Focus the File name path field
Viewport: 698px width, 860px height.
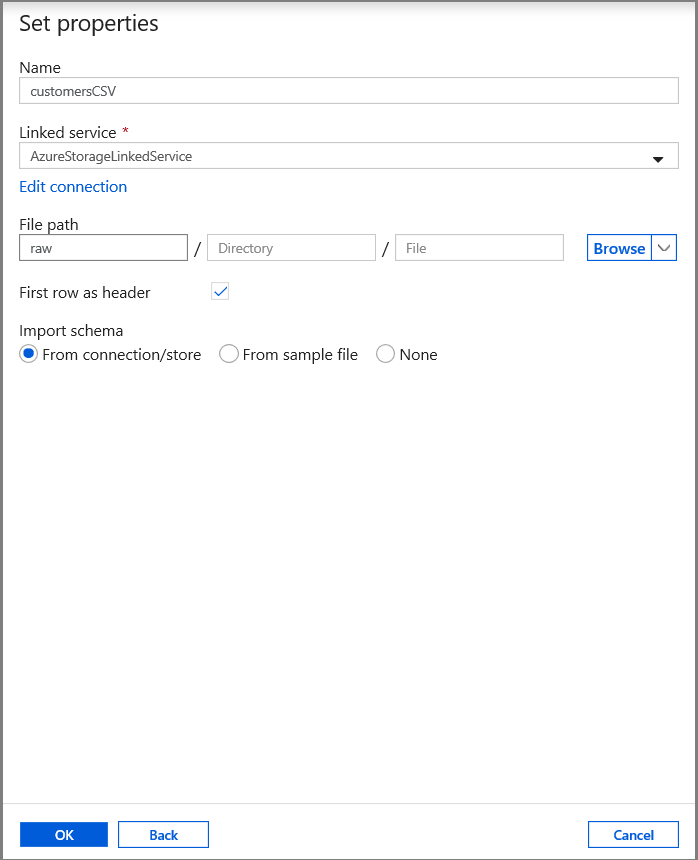click(x=479, y=248)
